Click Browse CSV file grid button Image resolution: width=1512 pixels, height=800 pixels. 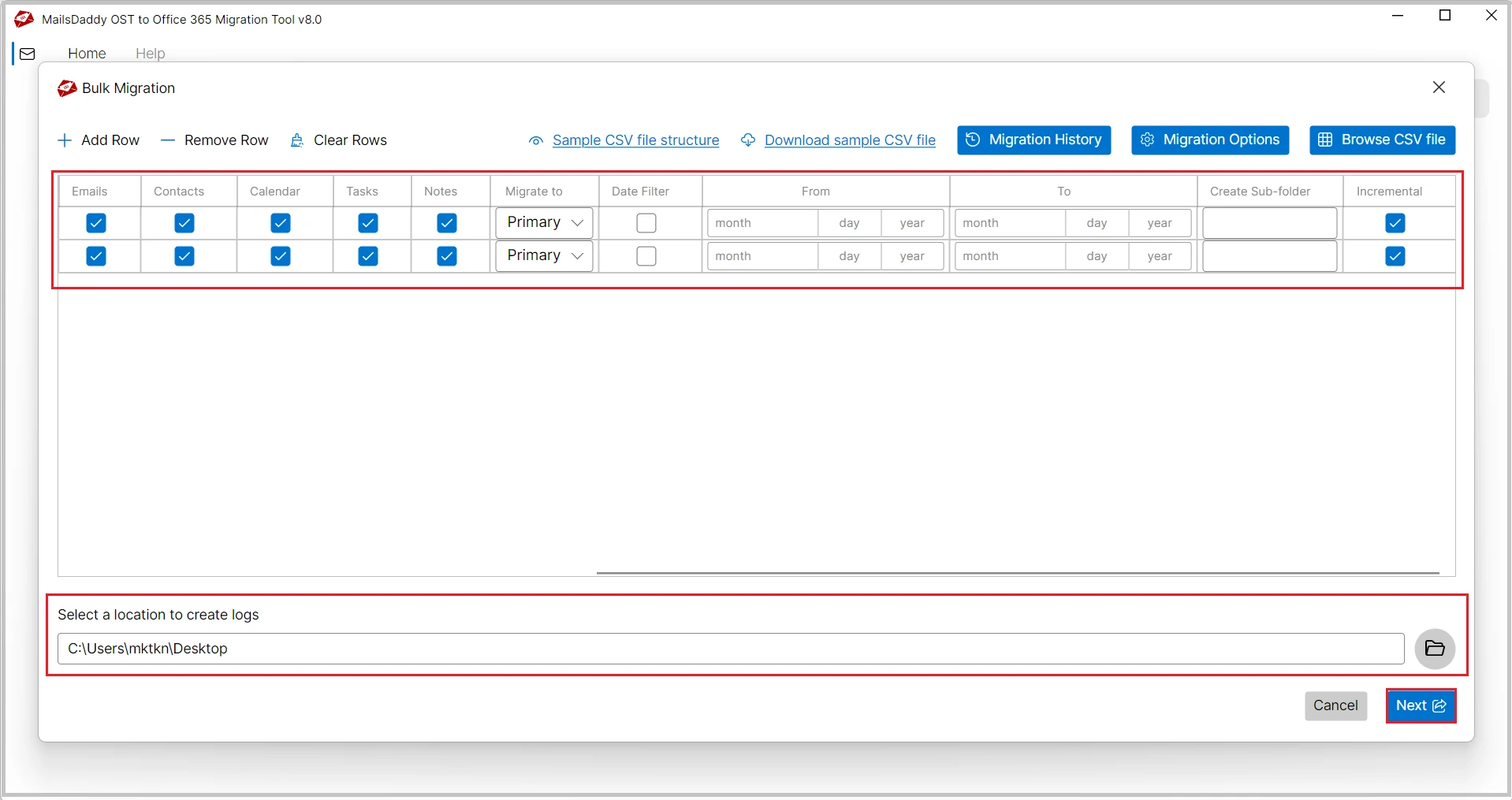1382,140
